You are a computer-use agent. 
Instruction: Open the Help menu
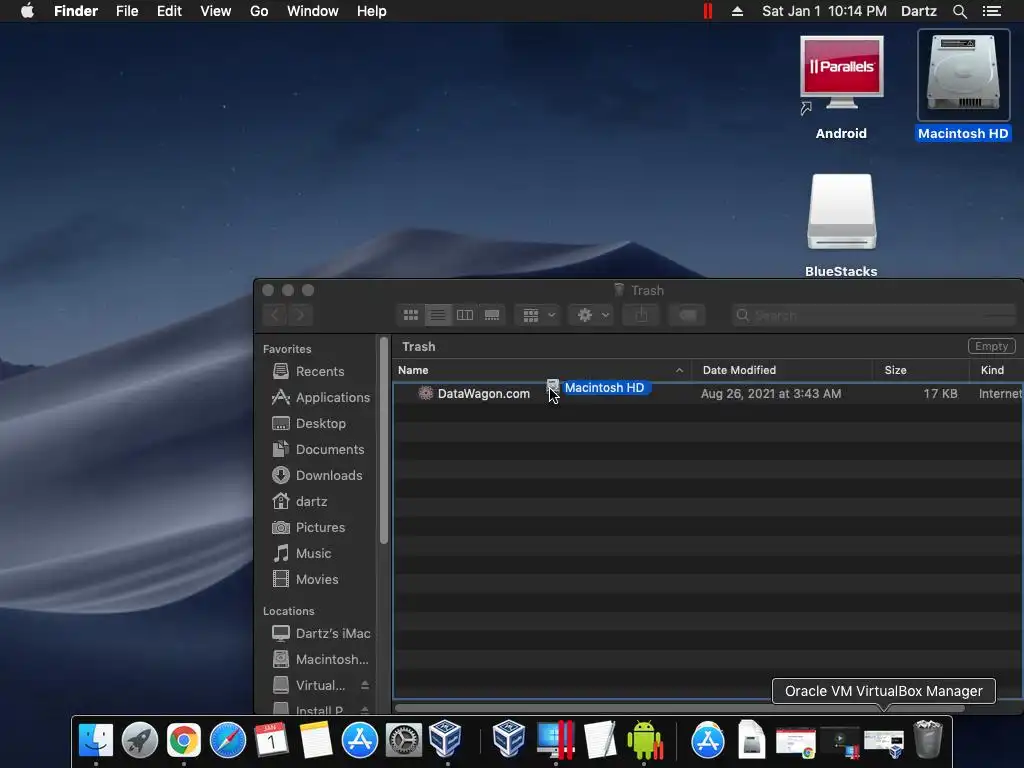pyautogui.click(x=372, y=11)
